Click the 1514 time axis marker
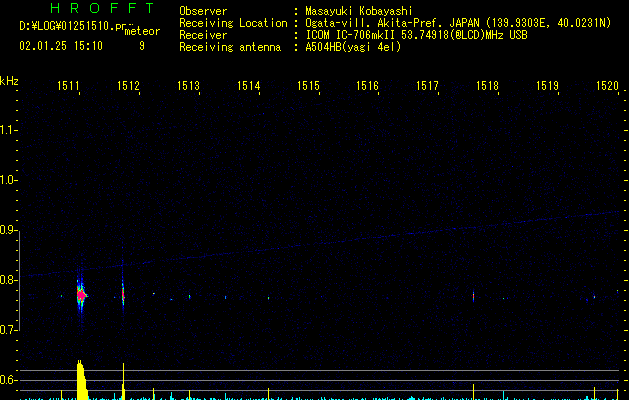This screenshot has width=629, height=400. tap(248, 86)
